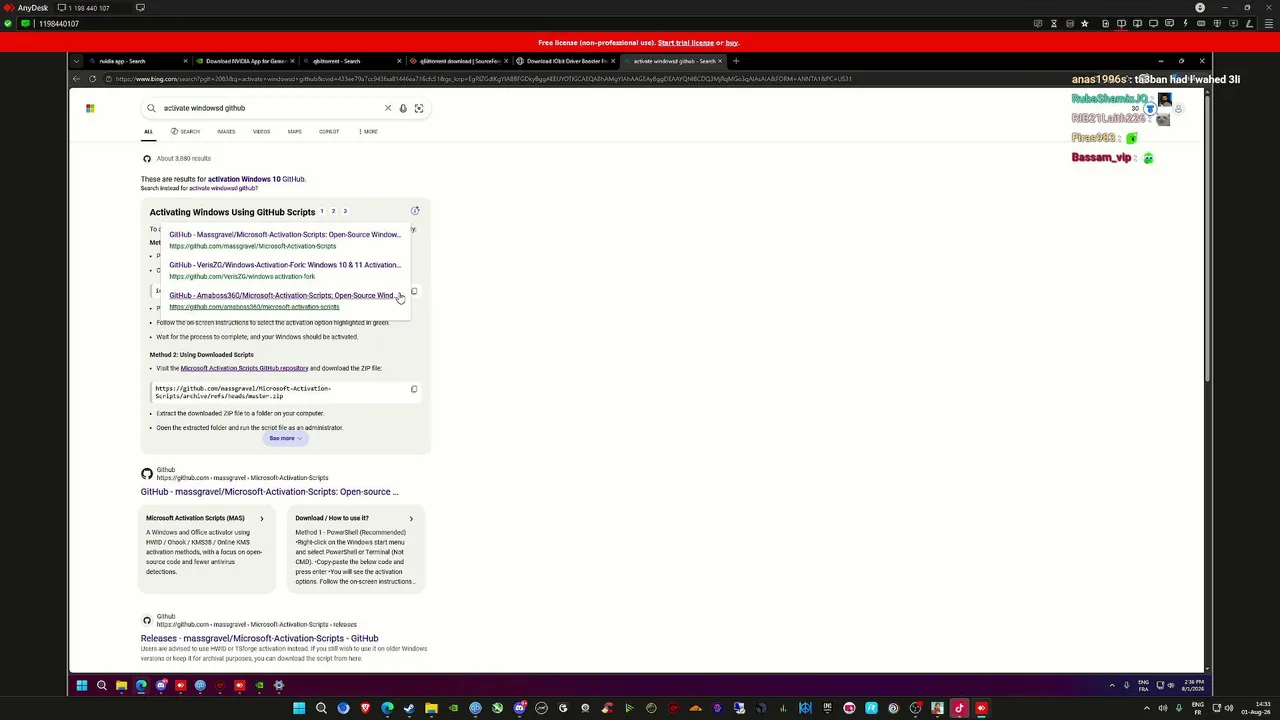Open the IMAGES results tab
Viewport: 1280px width, 720px height.
[x=226, y=132]
